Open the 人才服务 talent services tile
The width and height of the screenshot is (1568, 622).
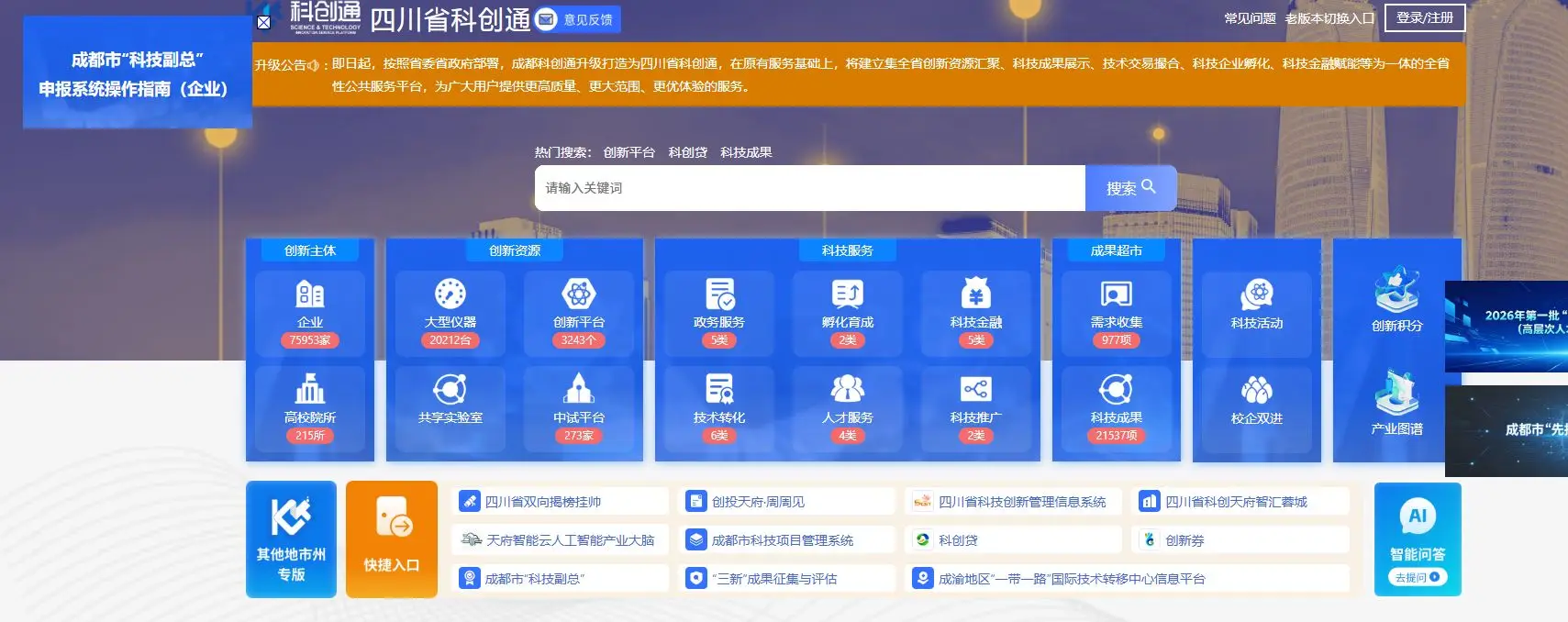[x=848, y=409]
